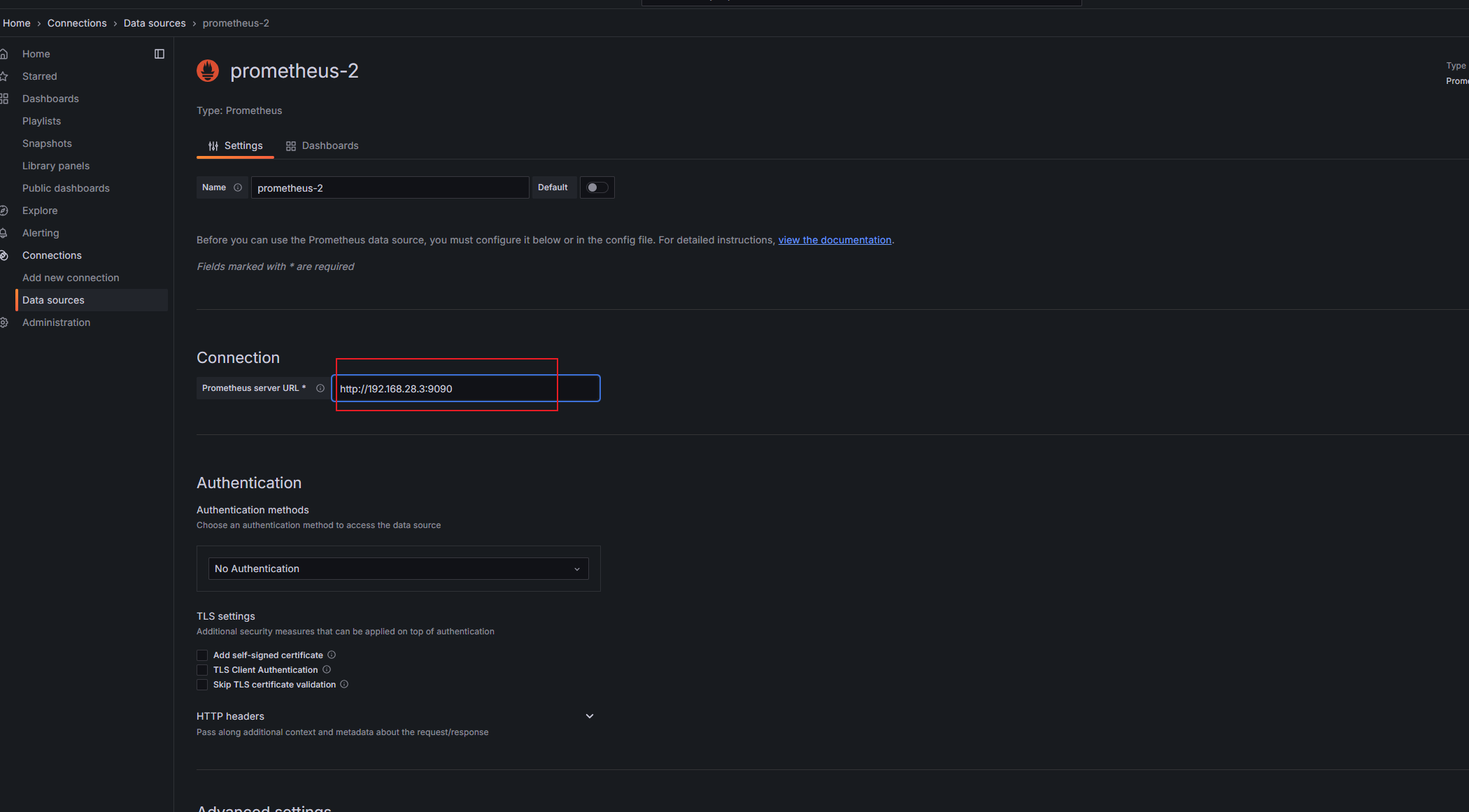Click Home in the breadcrumb
Viewport: 1469px width, 812px height.
[x=17, y=23]
